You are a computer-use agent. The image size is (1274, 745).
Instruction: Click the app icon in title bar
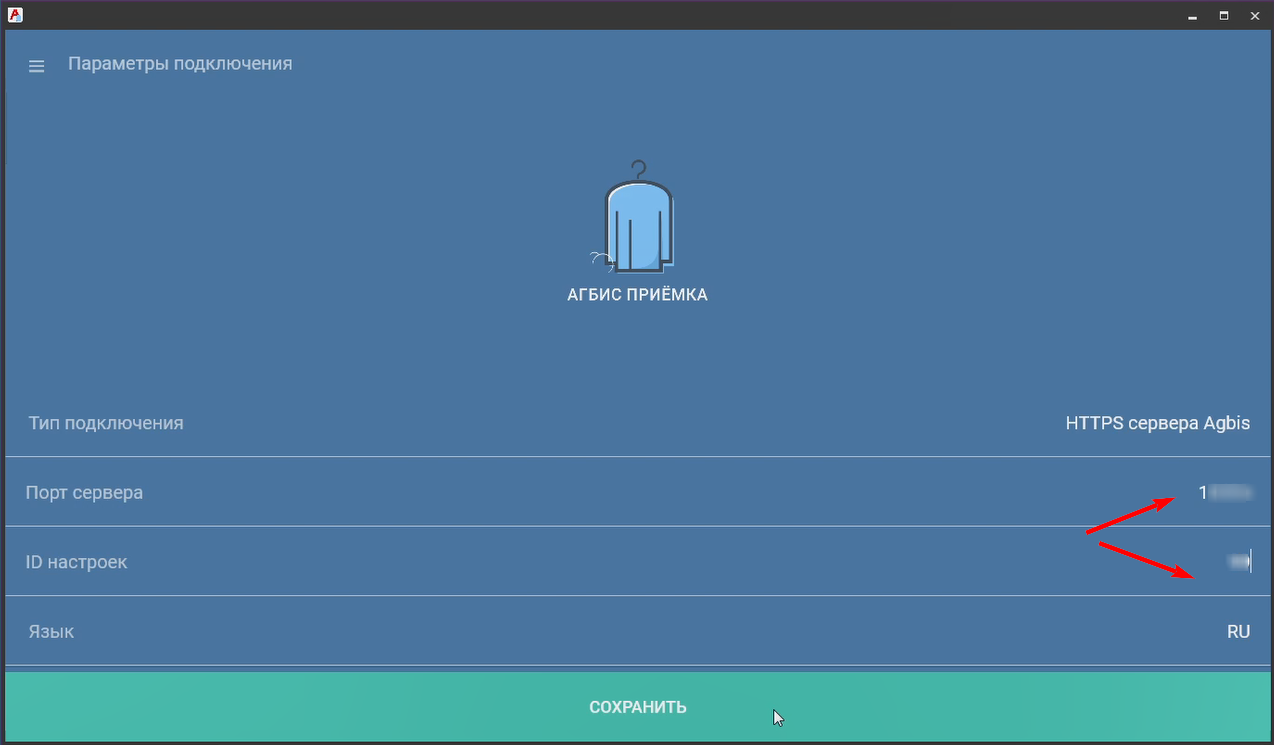click(x=14, y=14)
